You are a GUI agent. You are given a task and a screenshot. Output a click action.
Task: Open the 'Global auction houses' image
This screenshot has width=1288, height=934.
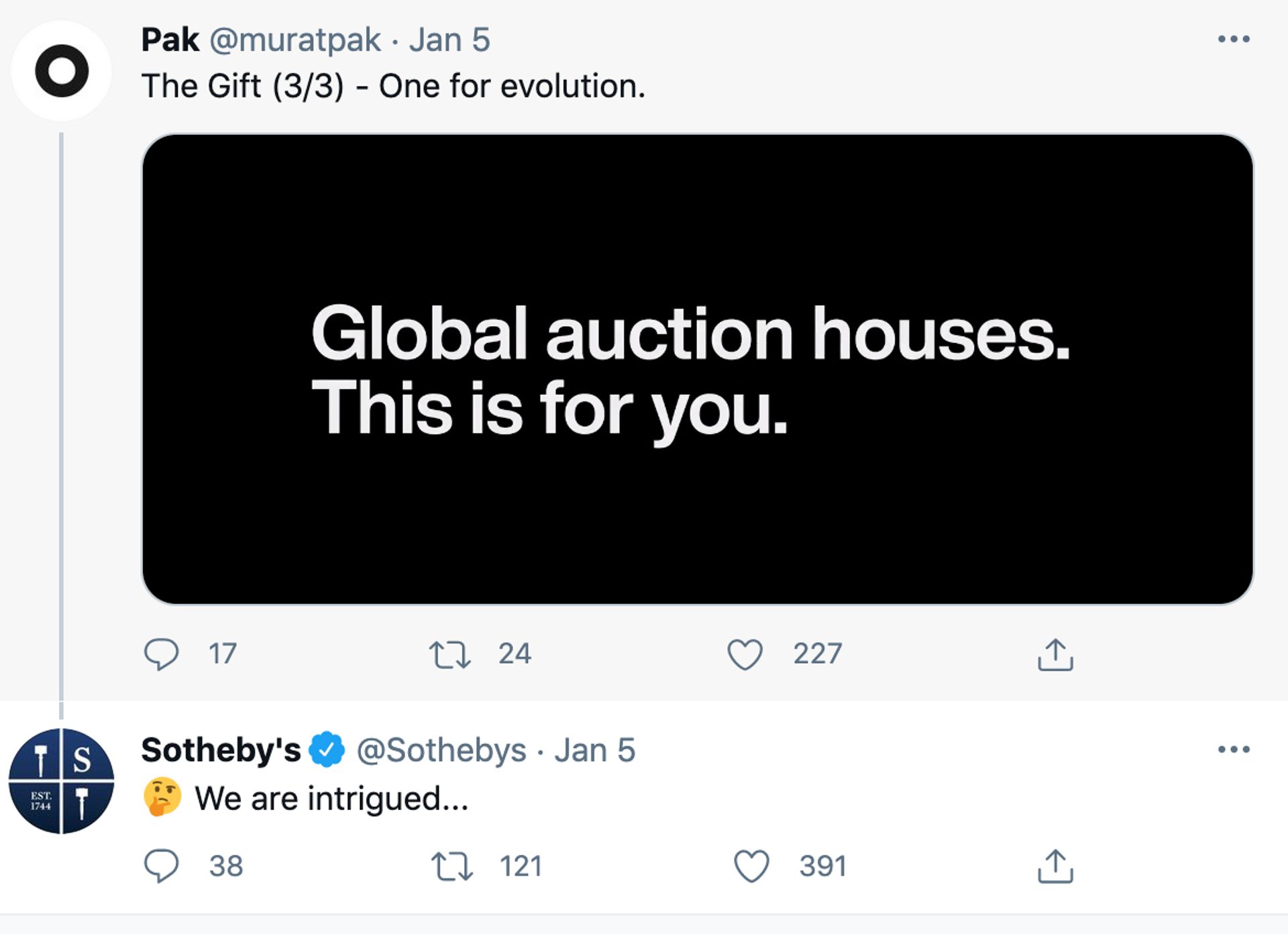click(x=697, y=369)
